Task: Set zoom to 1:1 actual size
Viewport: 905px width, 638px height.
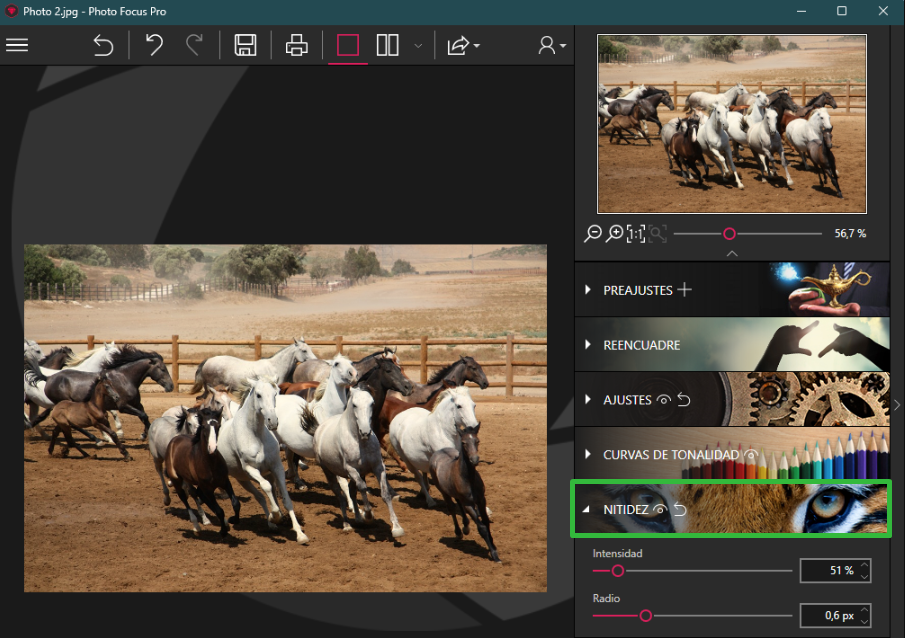Action: pos(636,233)
